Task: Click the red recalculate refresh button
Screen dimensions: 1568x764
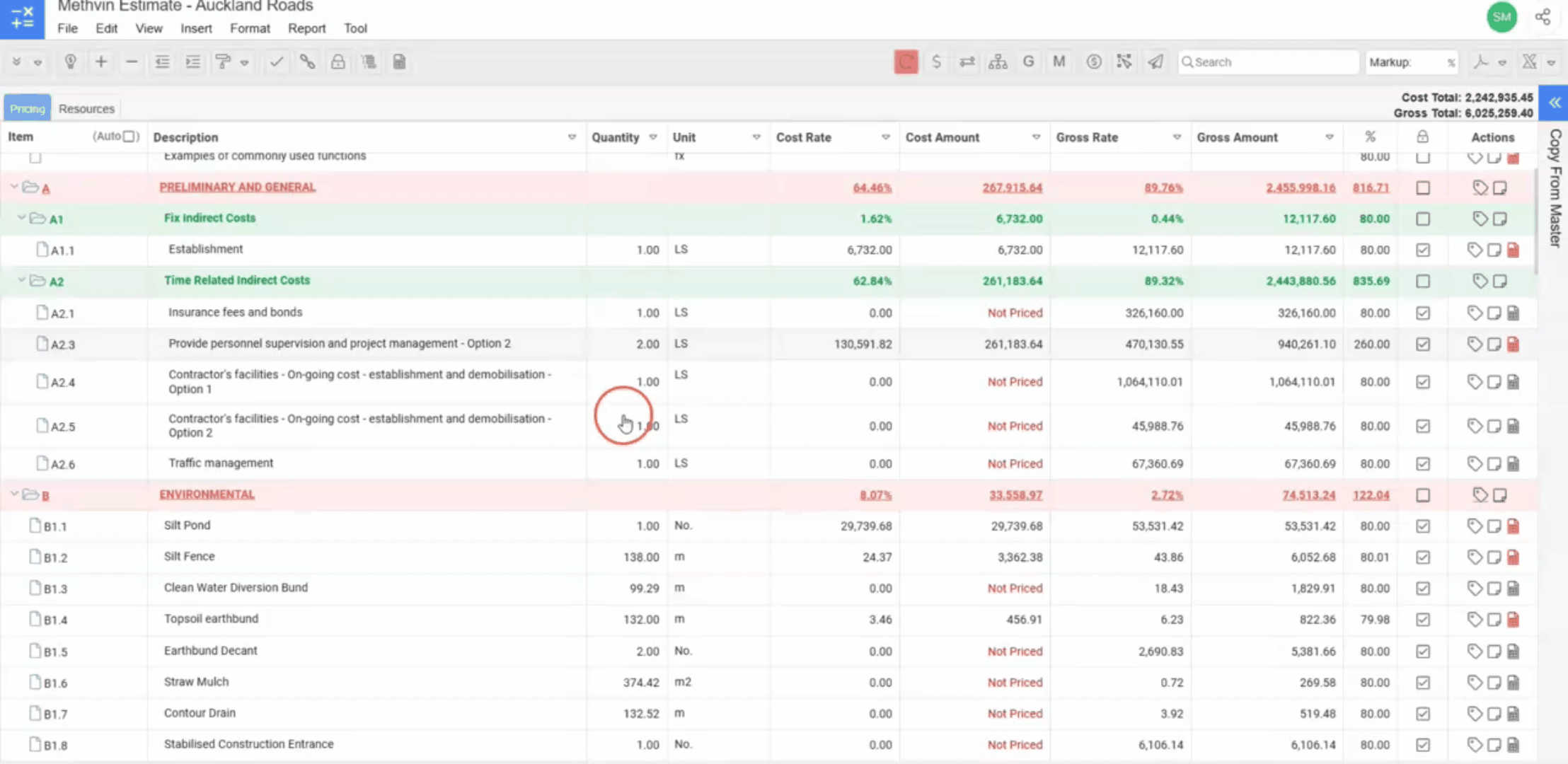Action: pos(905,62)
